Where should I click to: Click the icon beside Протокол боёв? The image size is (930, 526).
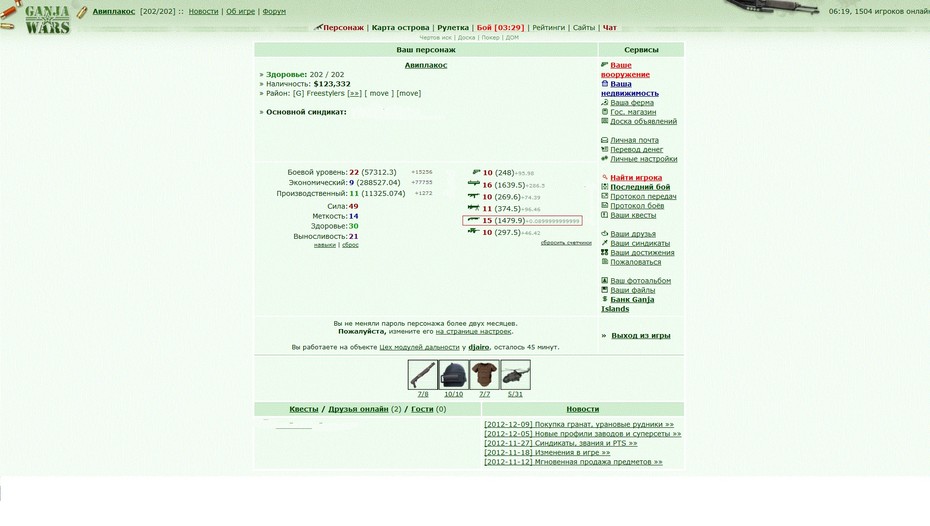(604, 205)
